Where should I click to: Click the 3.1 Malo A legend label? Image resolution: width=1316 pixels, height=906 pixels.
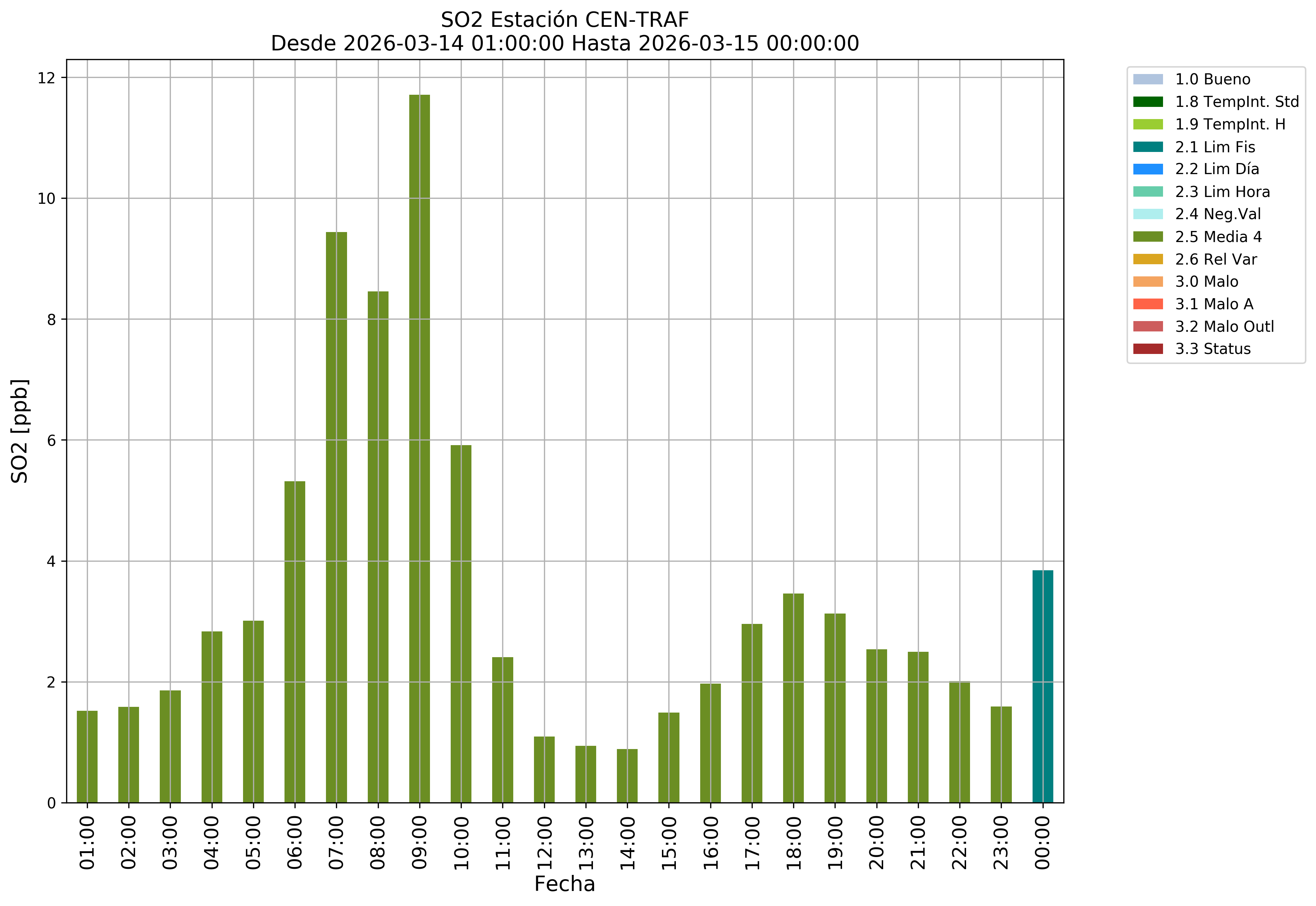pos(1214,304)
